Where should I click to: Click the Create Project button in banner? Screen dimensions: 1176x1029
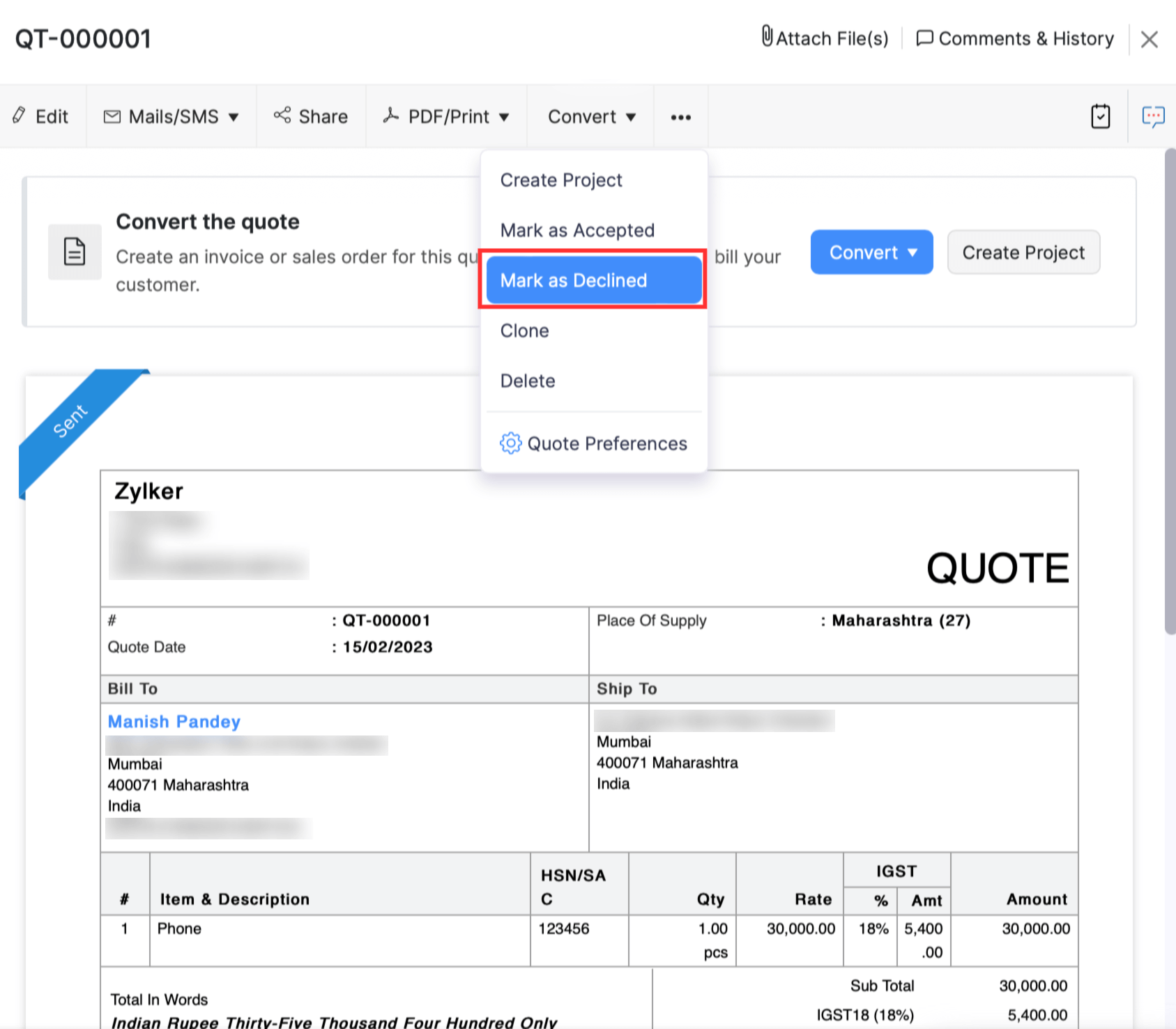click(x=1023, y=252)
